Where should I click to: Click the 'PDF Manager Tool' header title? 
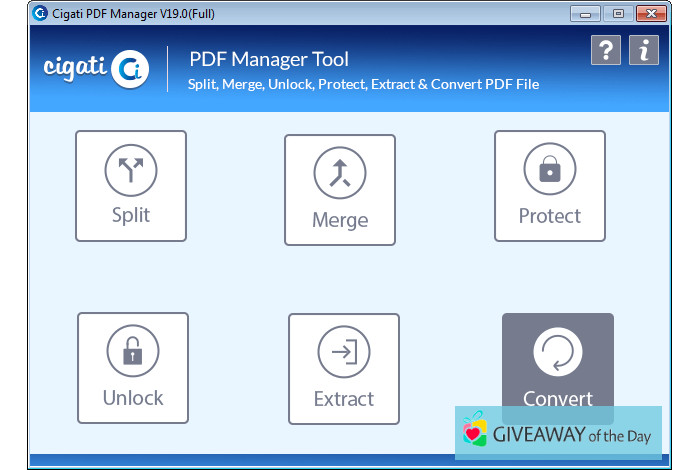pyautogui.click(x=269, y=58)
